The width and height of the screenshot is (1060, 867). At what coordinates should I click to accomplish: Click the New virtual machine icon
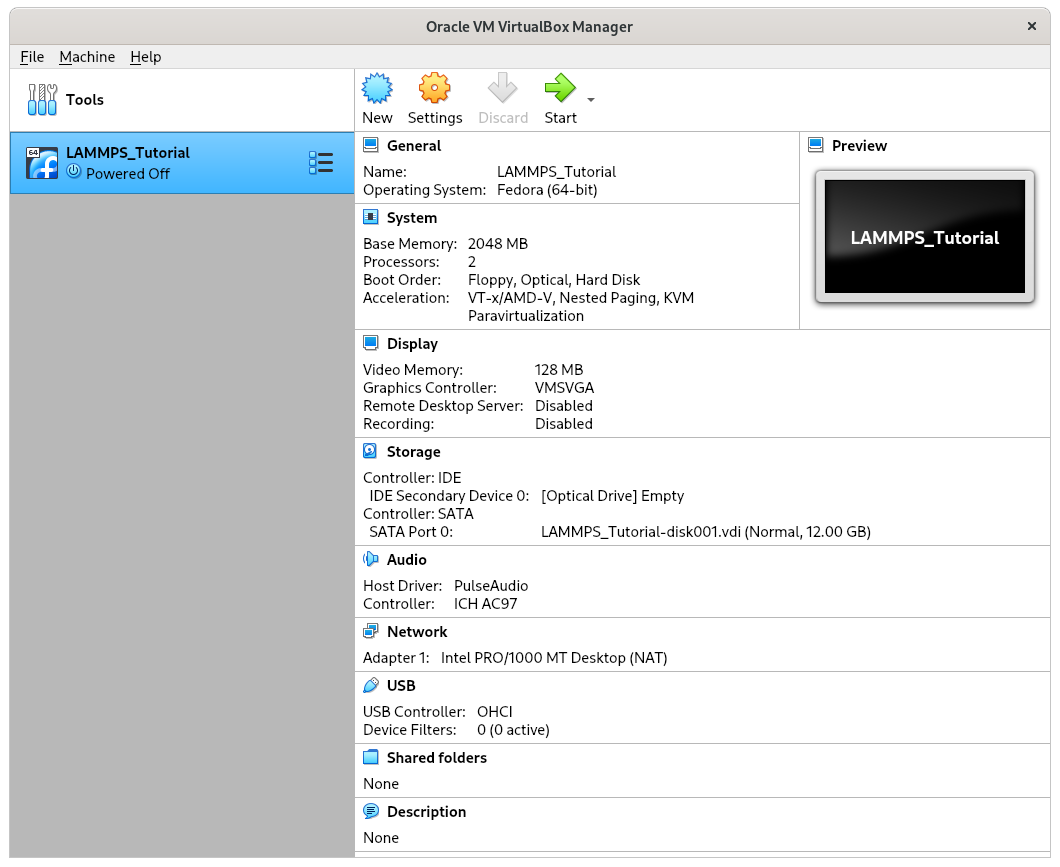(x=377, y=88)
